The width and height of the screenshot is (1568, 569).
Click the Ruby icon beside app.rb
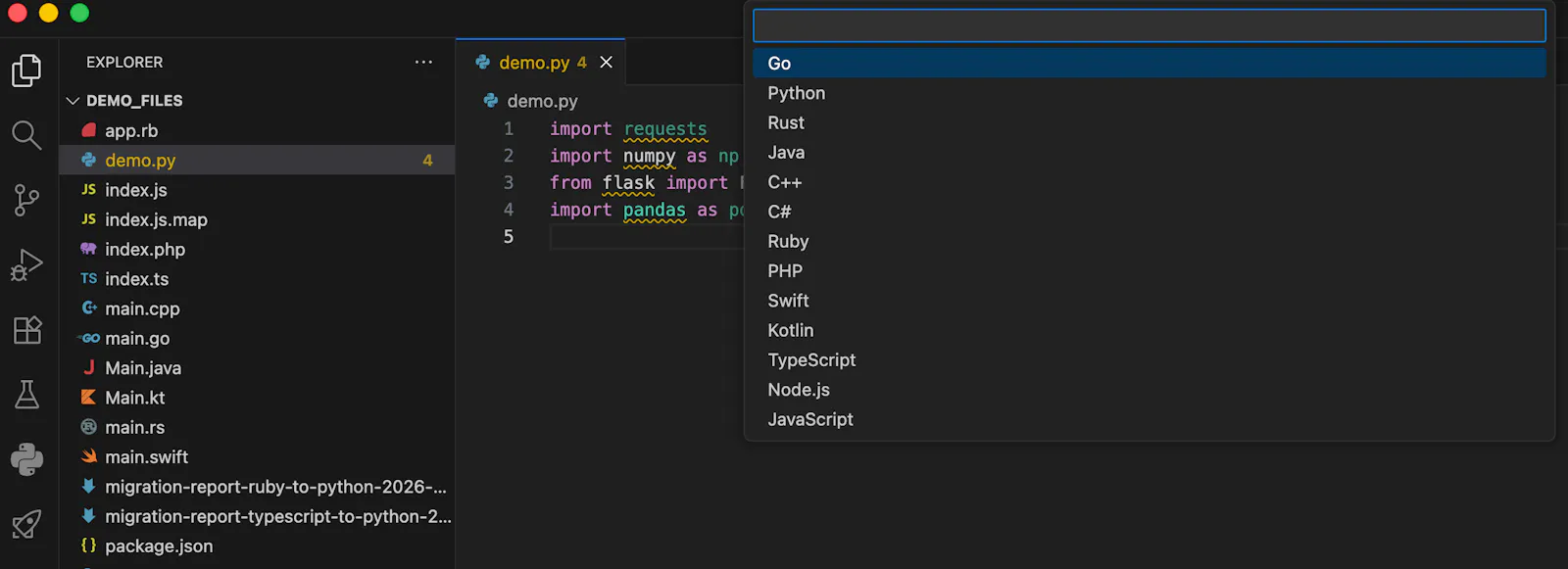click(x=89, y=130)
